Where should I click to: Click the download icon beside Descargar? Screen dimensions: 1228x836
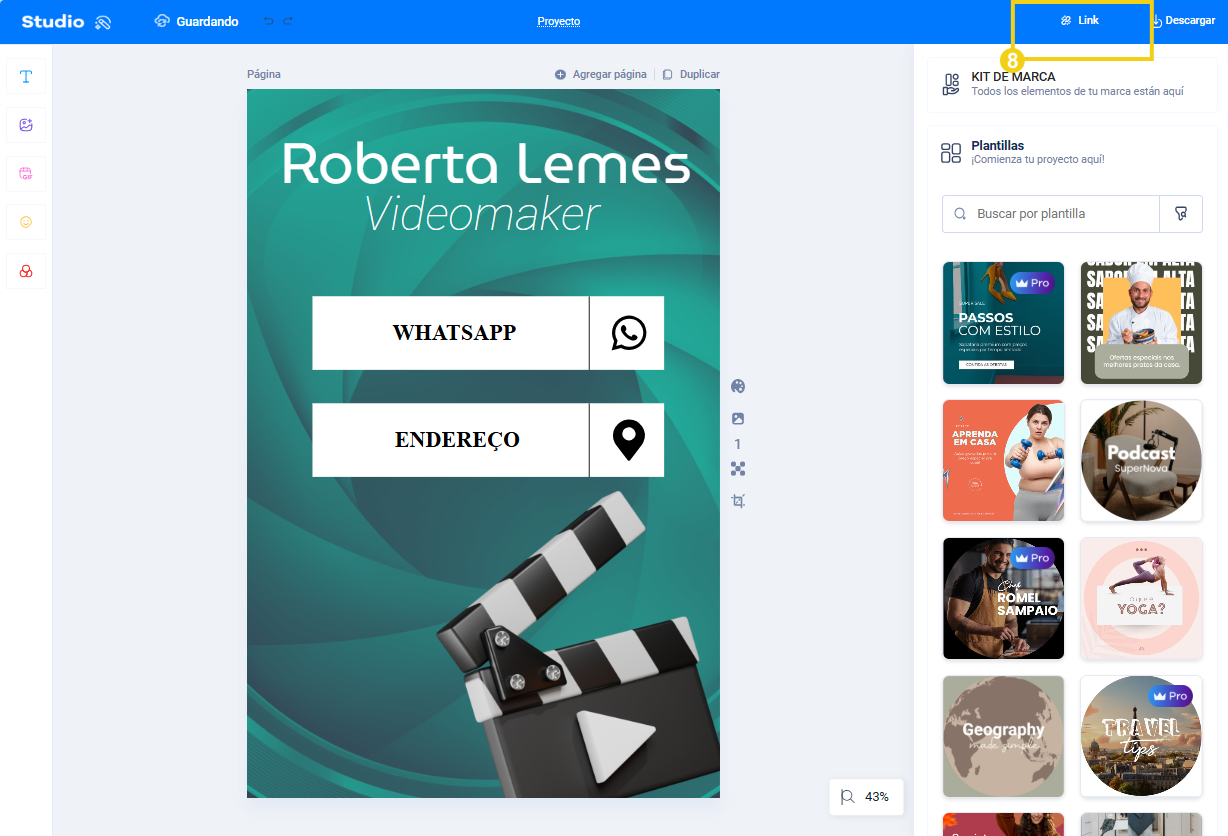click(1156, 21)
